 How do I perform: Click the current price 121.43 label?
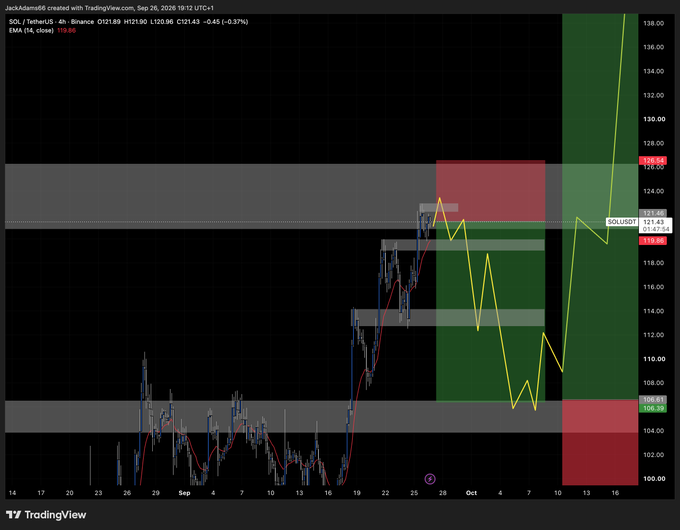(654, 222)
